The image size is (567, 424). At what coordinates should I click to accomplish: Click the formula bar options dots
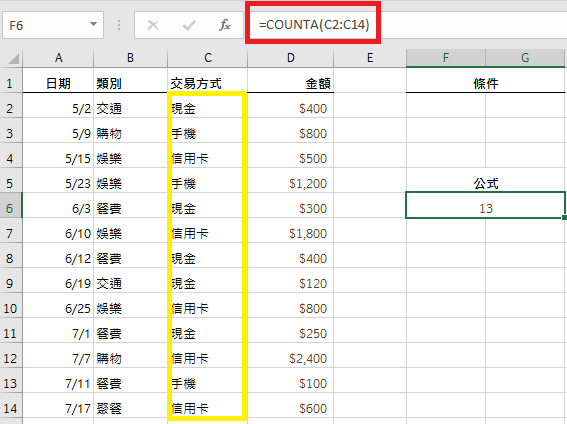pyautogui.click(x=119, y=25)
